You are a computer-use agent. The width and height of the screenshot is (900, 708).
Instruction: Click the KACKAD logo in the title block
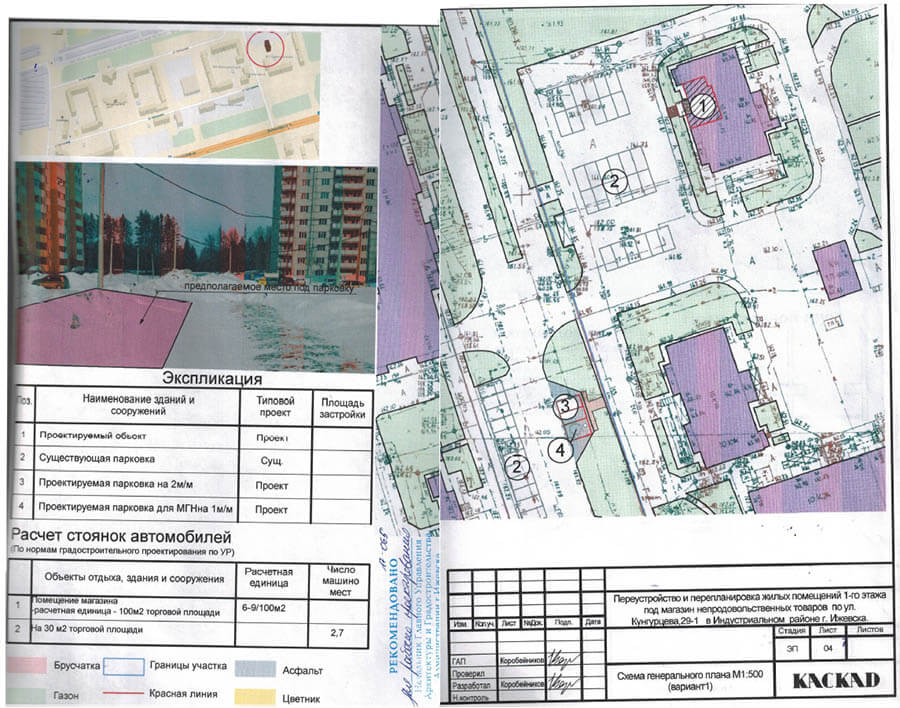click(836, 680)
